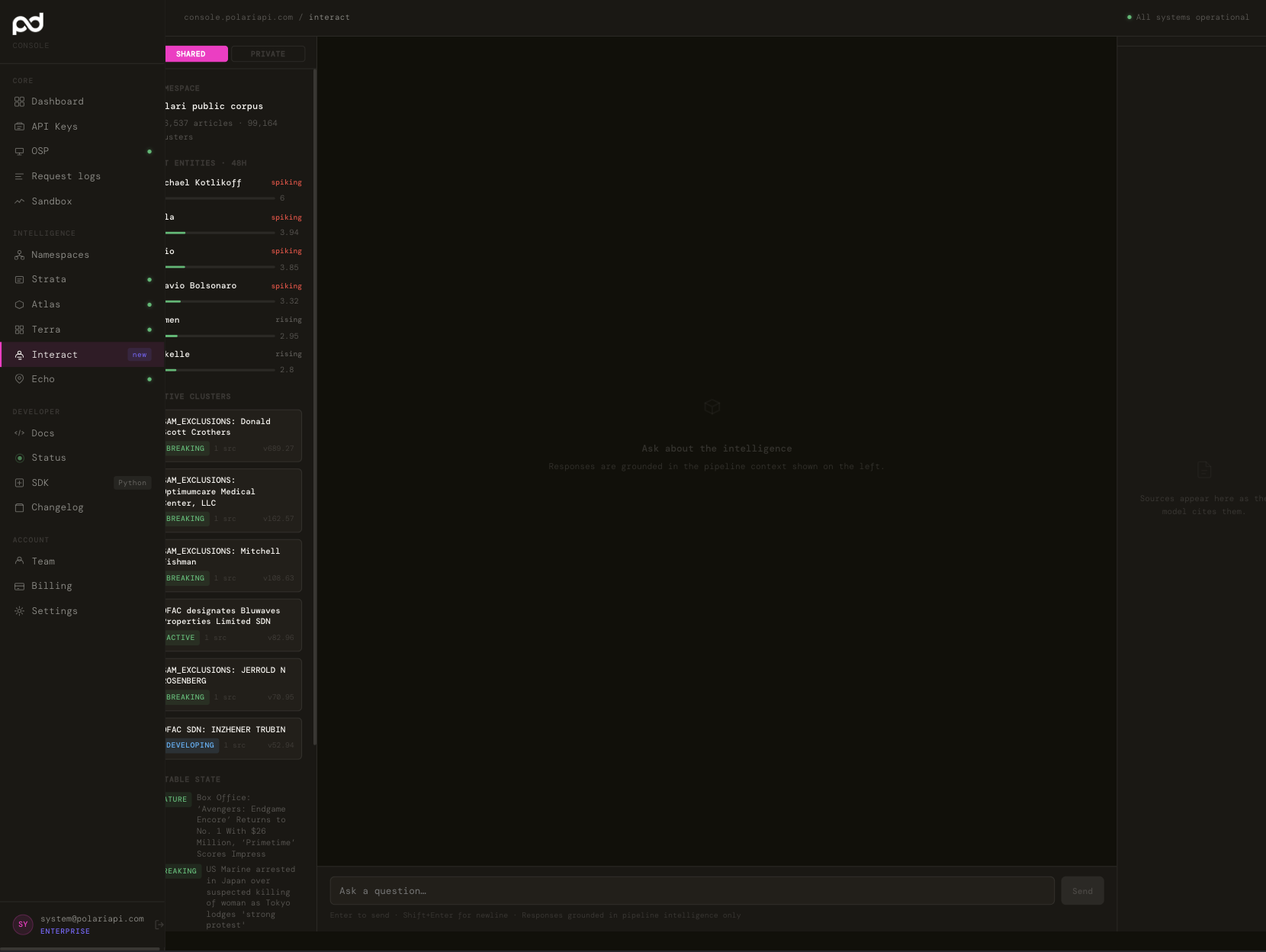Click the Team person icon
Viewport: 1266px width, 952px height.
point(19,561)
